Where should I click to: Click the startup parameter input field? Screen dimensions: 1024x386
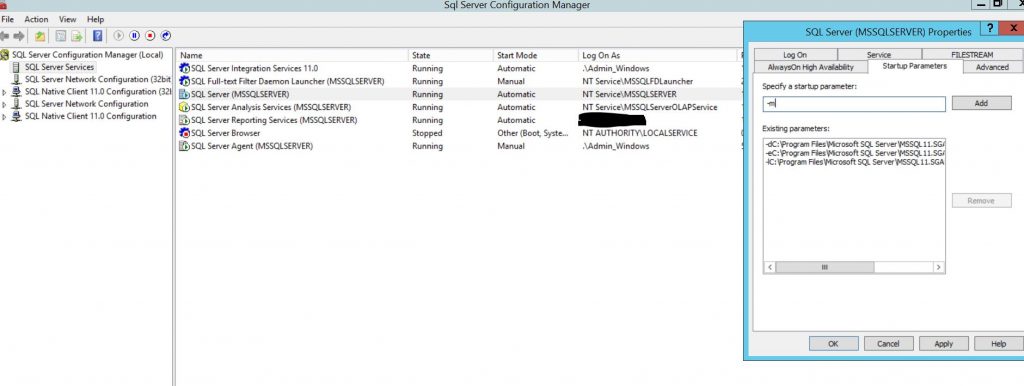tap(854, 104)
